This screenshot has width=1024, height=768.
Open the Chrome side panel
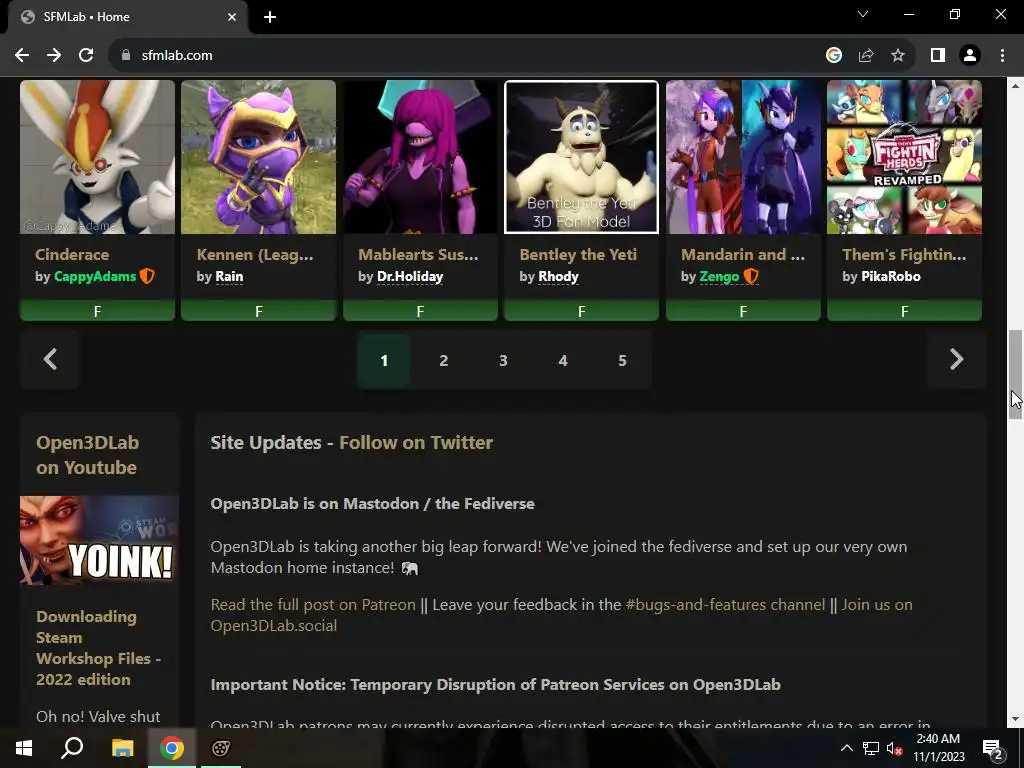[938, 56]
